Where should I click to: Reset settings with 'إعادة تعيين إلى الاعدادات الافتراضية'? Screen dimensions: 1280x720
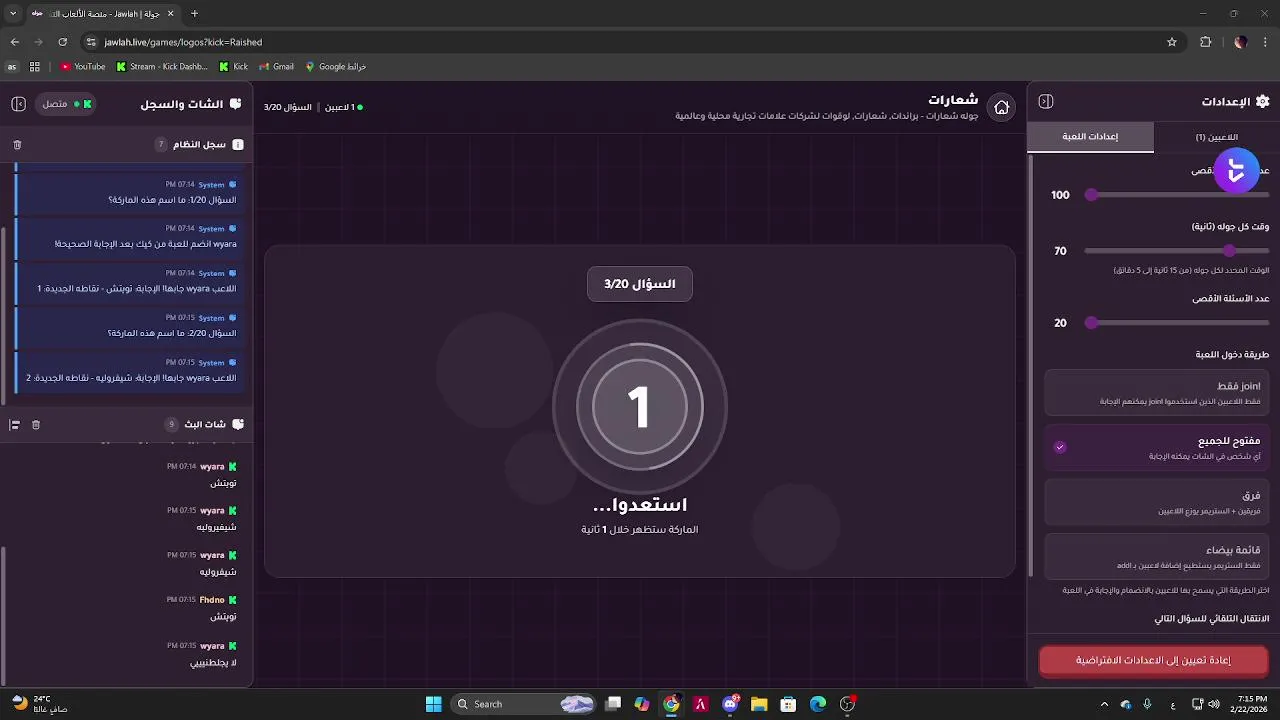(x=1153, y=661)
